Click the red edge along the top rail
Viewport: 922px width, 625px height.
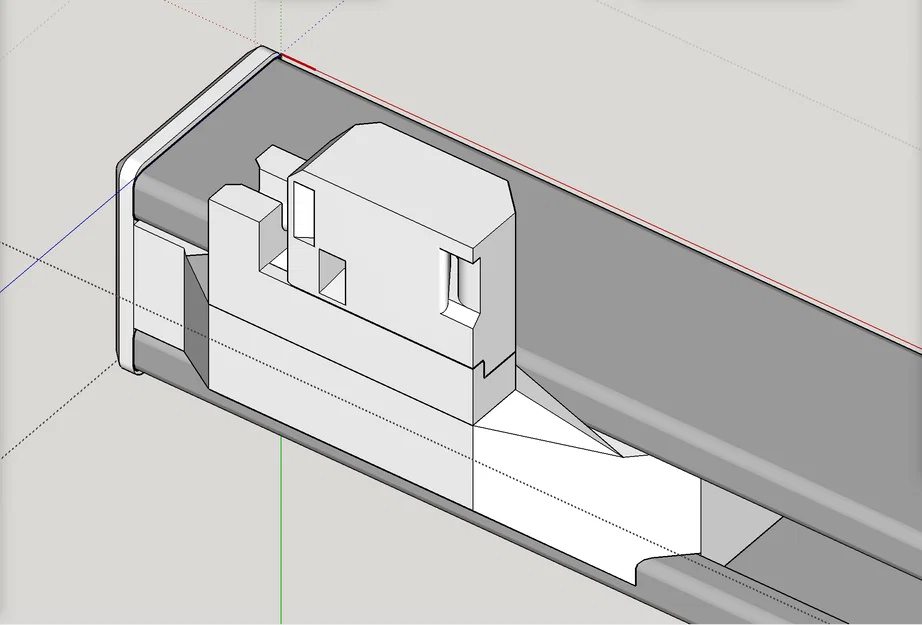point(300,60)
